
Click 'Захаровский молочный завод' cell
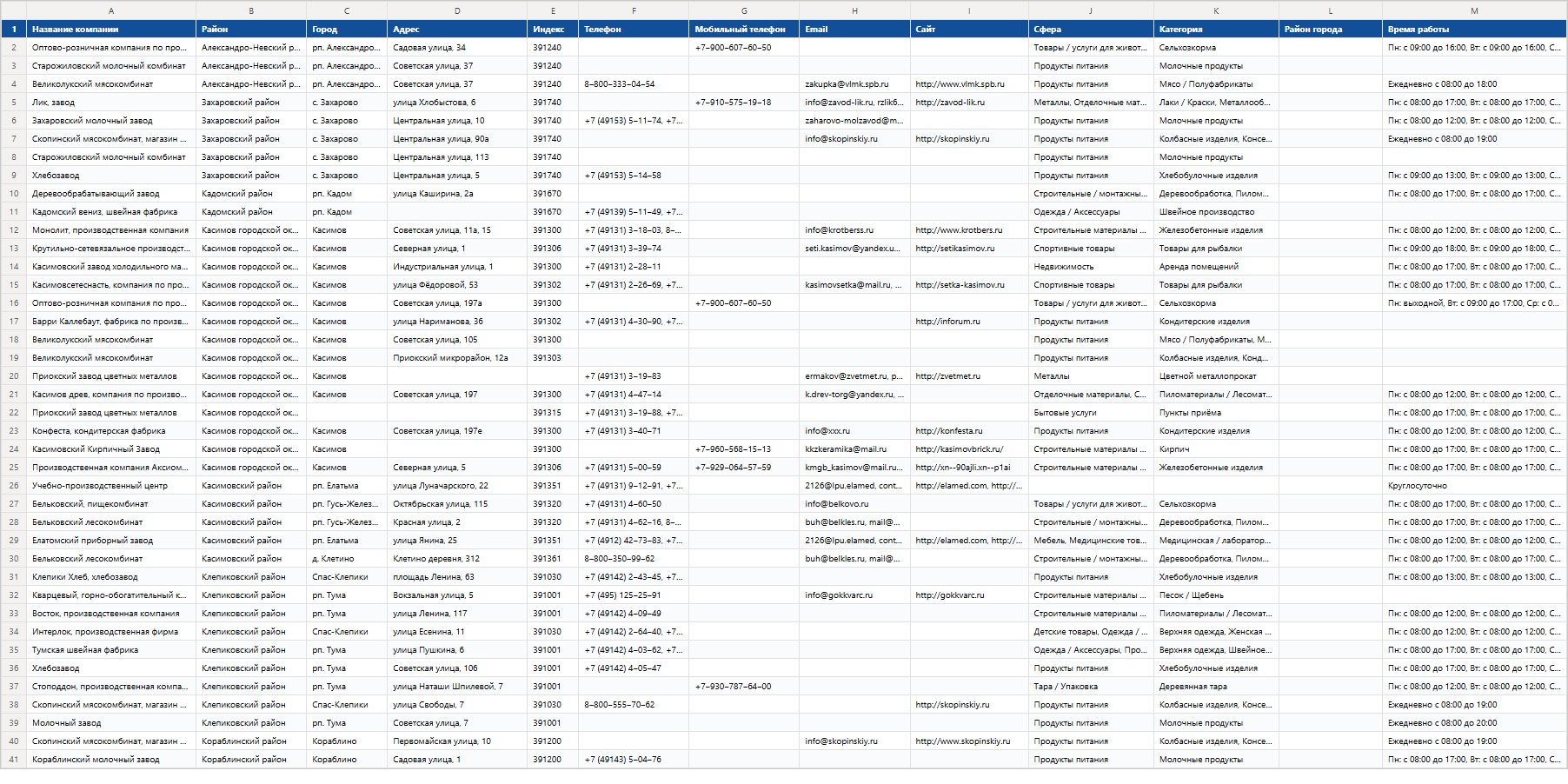pyautogui.click(x=111, y=121)
